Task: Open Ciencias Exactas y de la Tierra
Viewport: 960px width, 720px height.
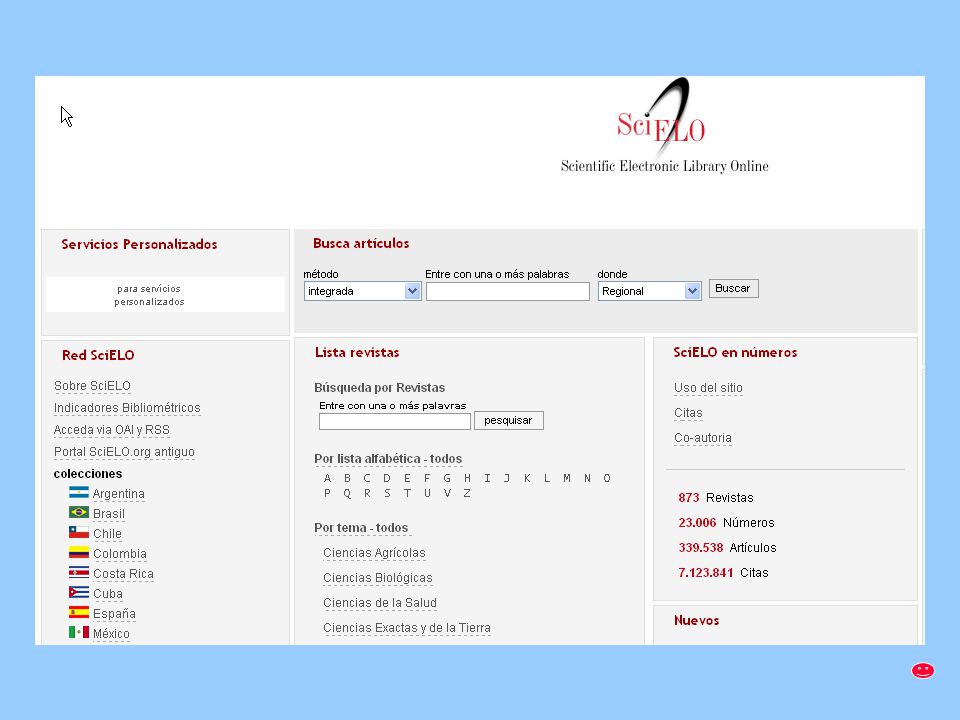Action: click(x=407, y=628)
